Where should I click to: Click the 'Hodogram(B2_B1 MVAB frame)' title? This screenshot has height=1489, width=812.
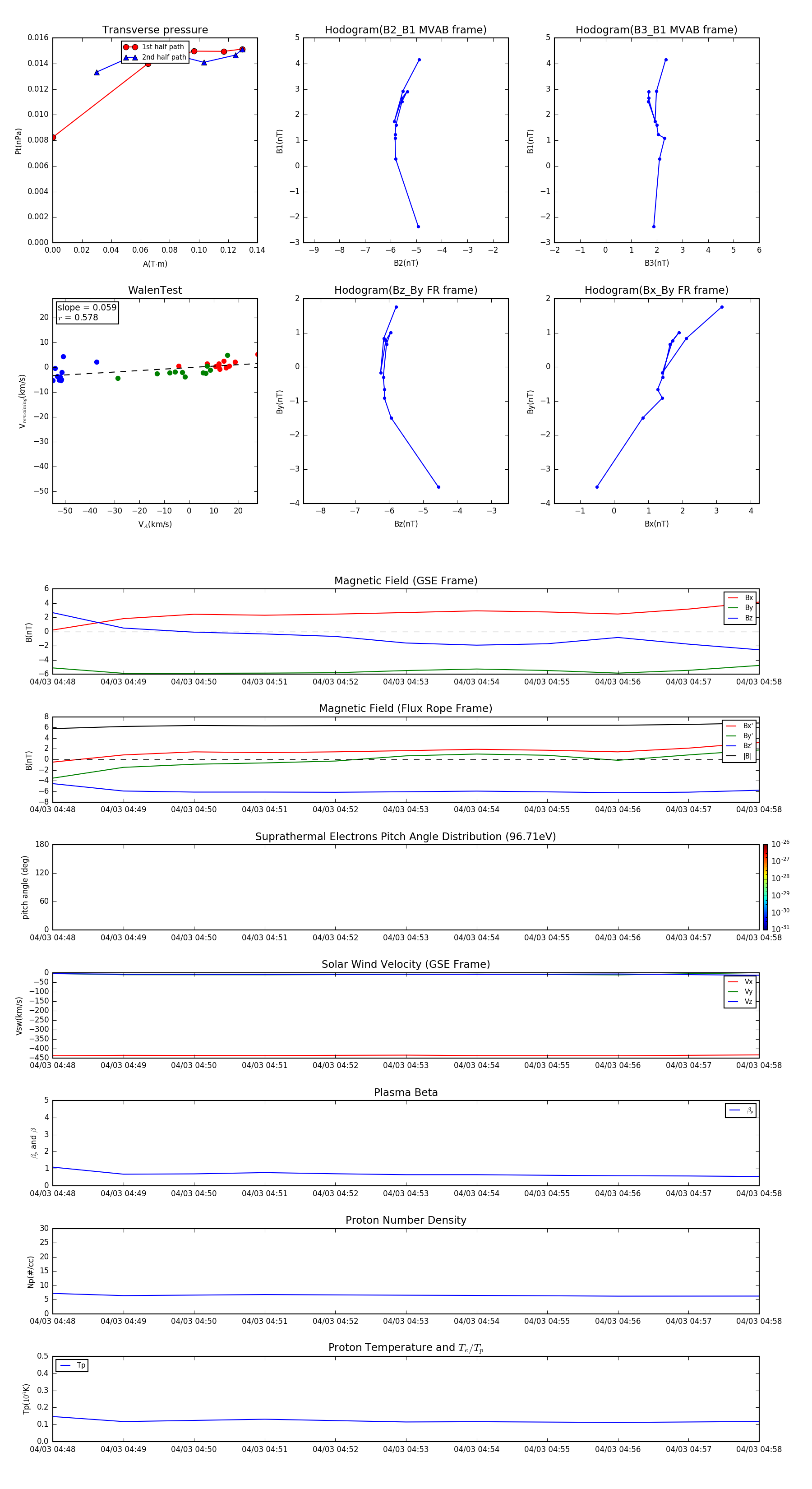406,29
